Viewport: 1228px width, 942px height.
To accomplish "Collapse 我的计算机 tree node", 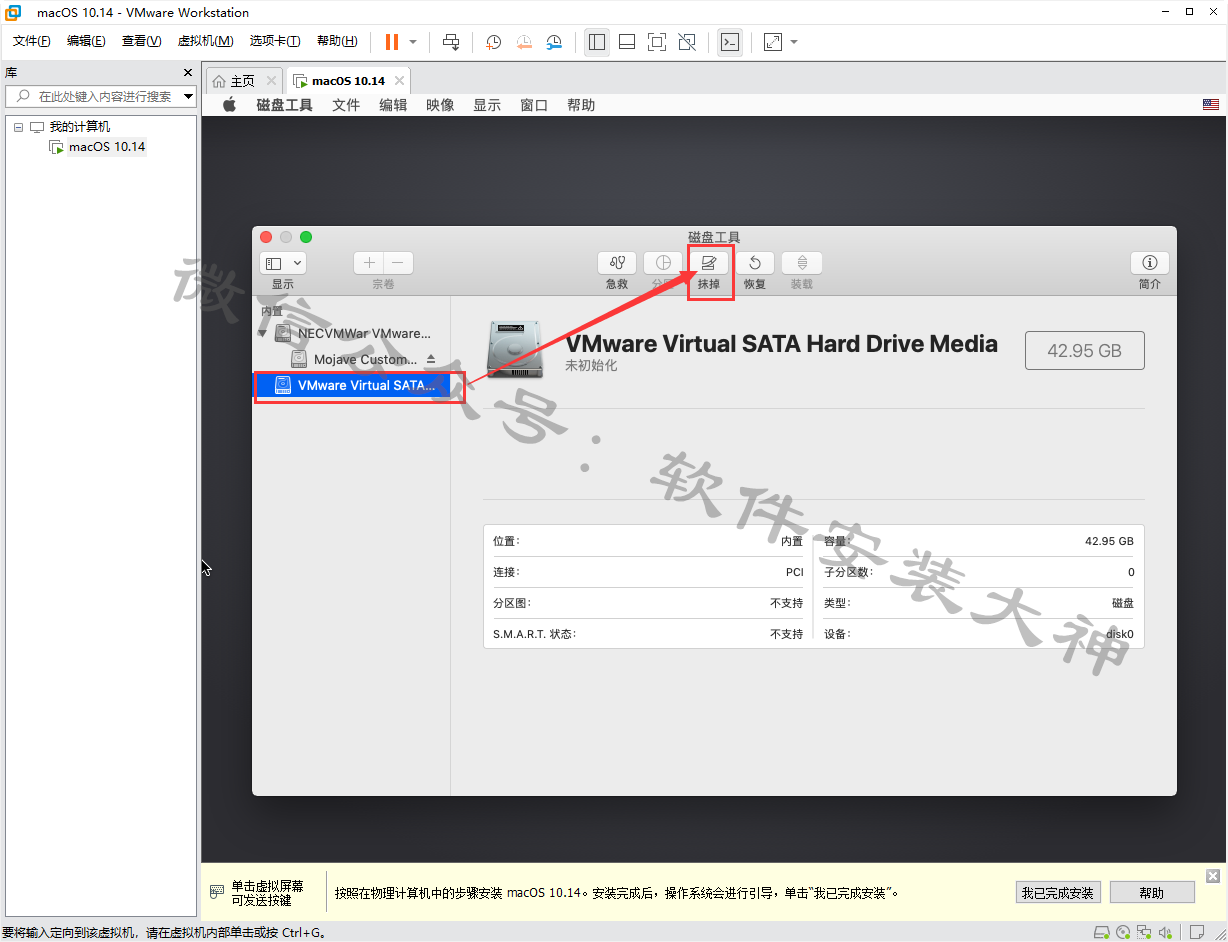I will coord(18,127).
